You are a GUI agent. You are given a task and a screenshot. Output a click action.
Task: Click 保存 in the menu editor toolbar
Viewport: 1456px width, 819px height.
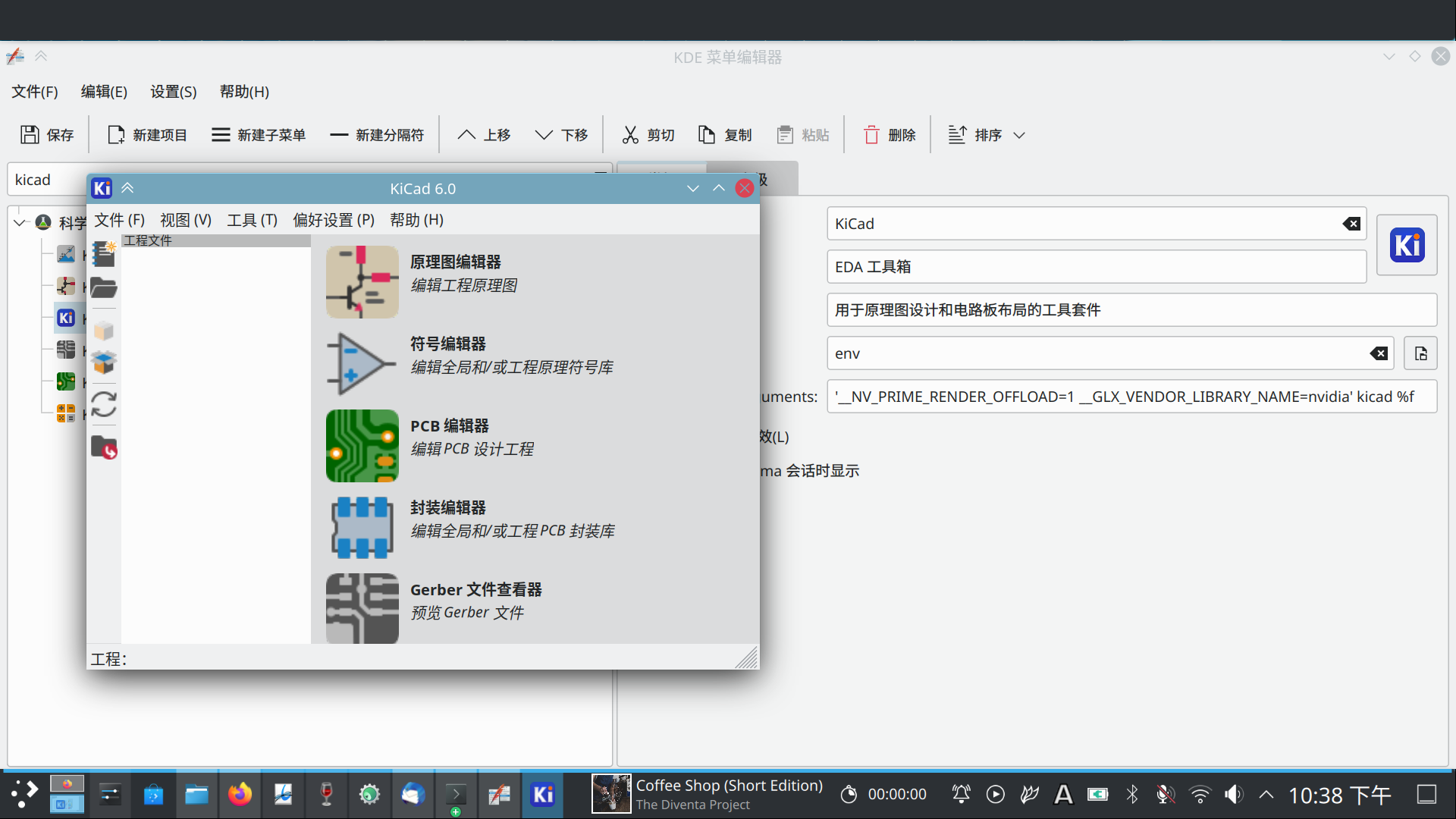[47, 135]
